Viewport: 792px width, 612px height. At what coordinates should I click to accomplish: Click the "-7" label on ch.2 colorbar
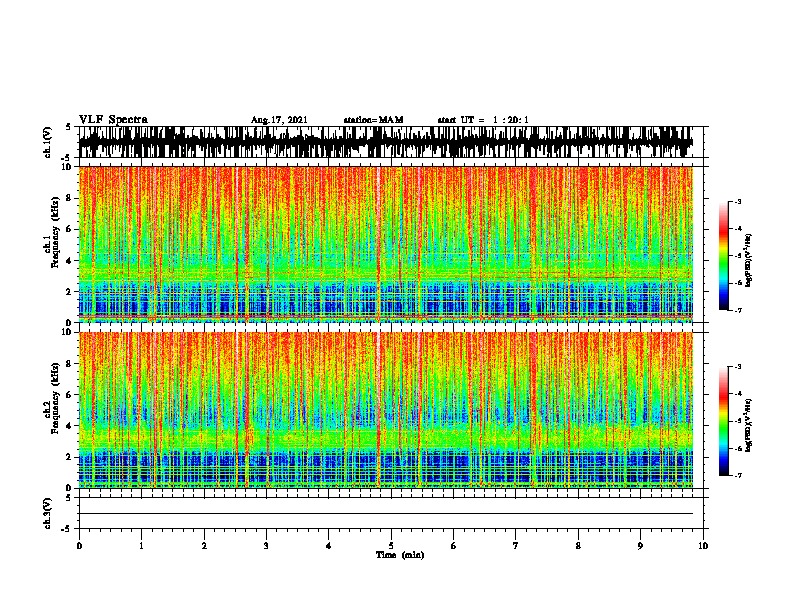[738, 476]
